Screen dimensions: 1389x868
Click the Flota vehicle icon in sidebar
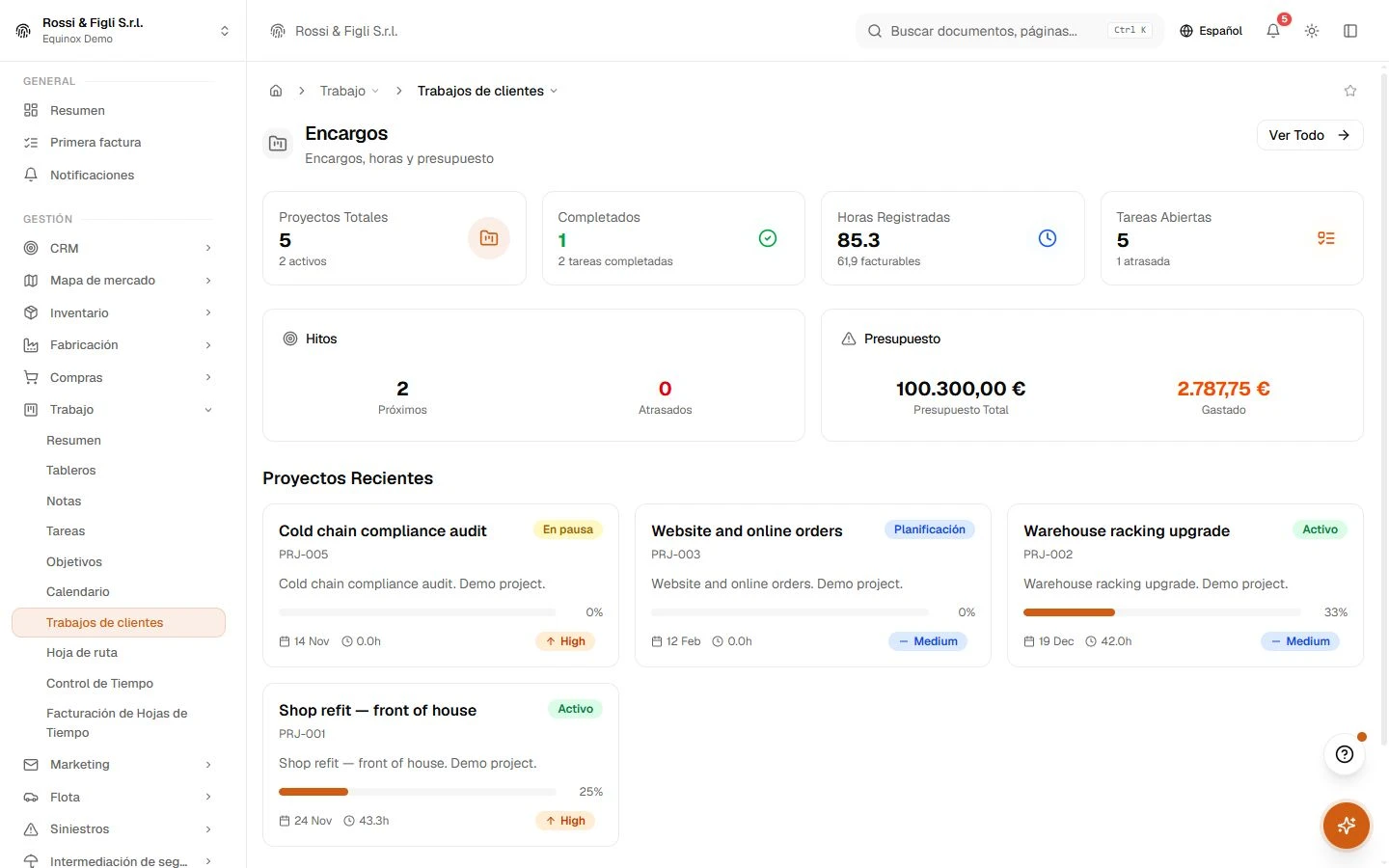pyautogui.click(x=31, y=797)
